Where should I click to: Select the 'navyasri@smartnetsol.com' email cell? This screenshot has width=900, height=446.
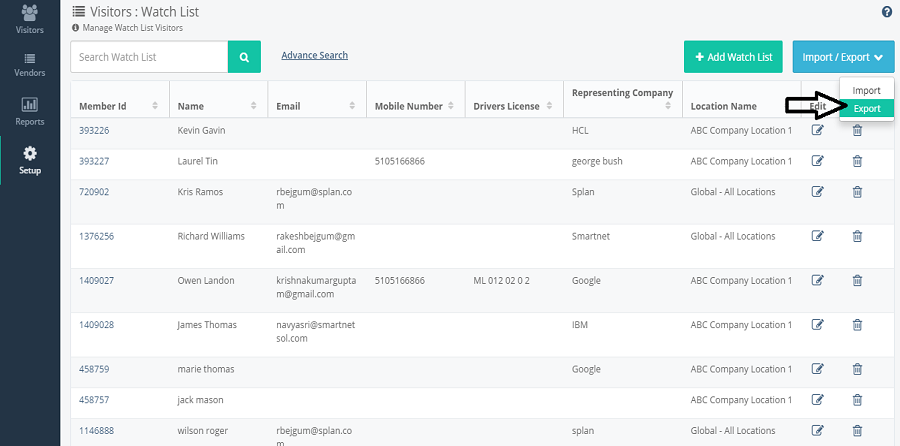pos(316,332)
